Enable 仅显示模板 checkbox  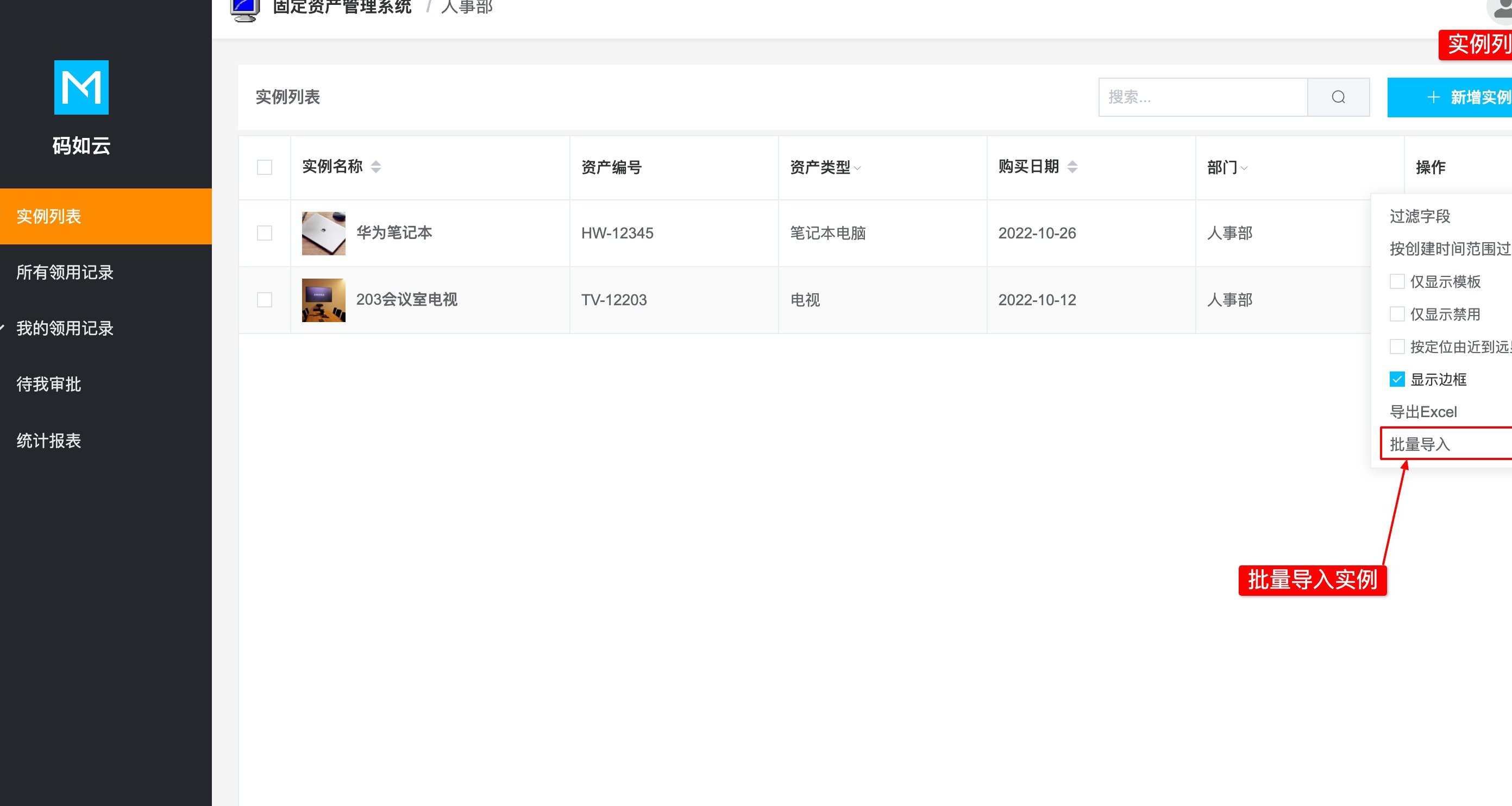1397,281
